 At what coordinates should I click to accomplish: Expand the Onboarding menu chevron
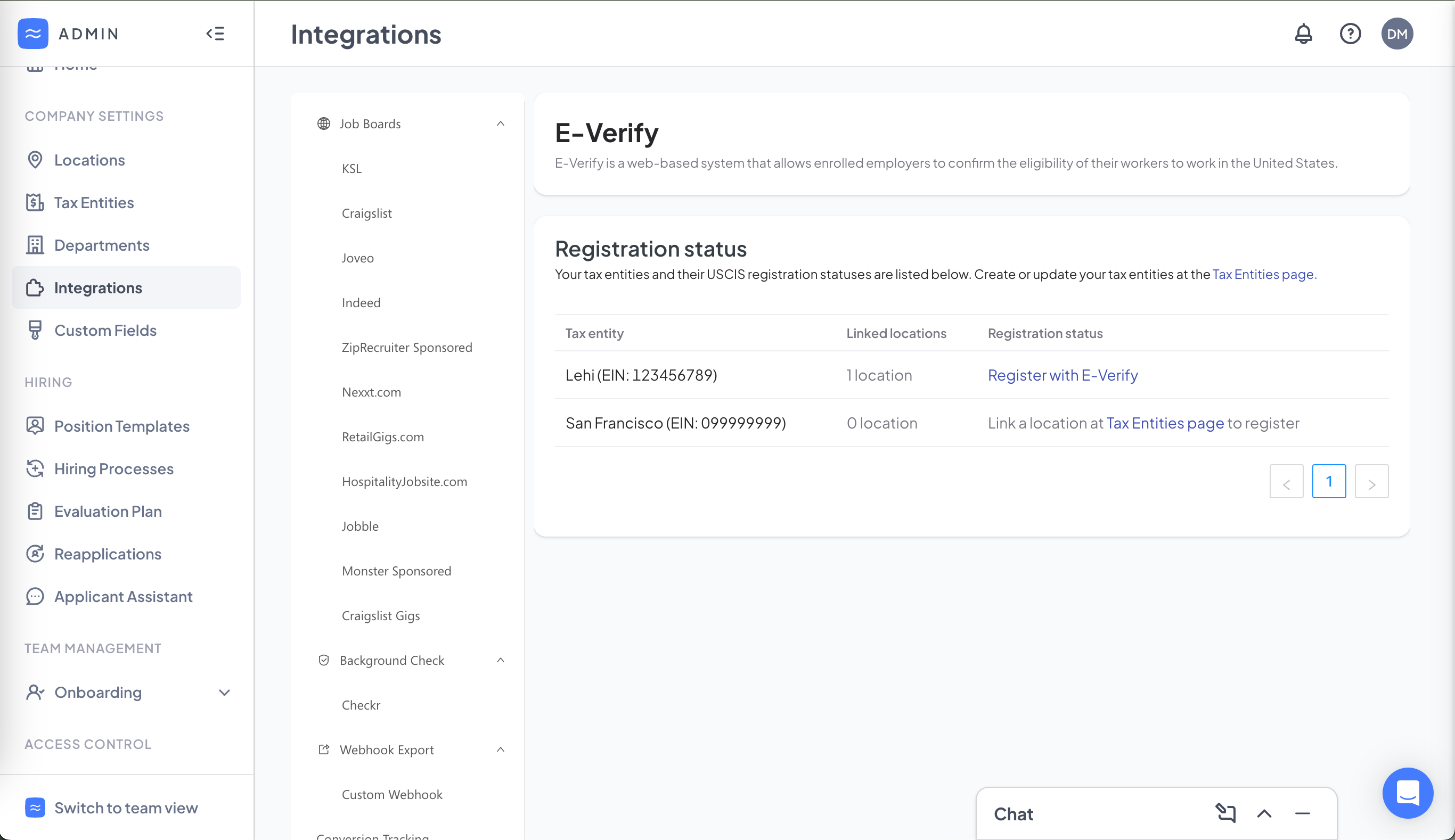pyautogui.click(x=224, y=693)
